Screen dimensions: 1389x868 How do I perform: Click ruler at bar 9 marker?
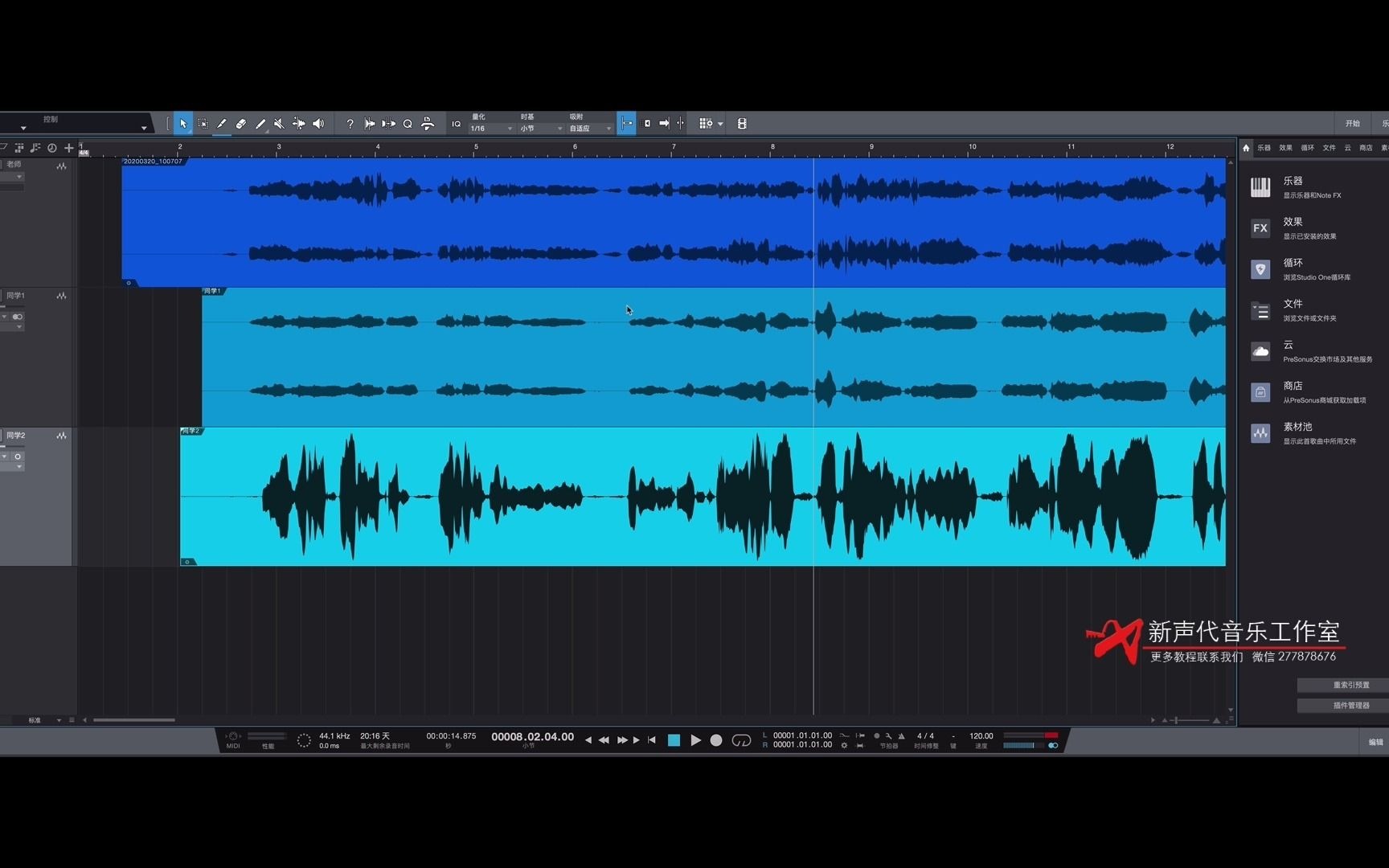pos(871,148)
